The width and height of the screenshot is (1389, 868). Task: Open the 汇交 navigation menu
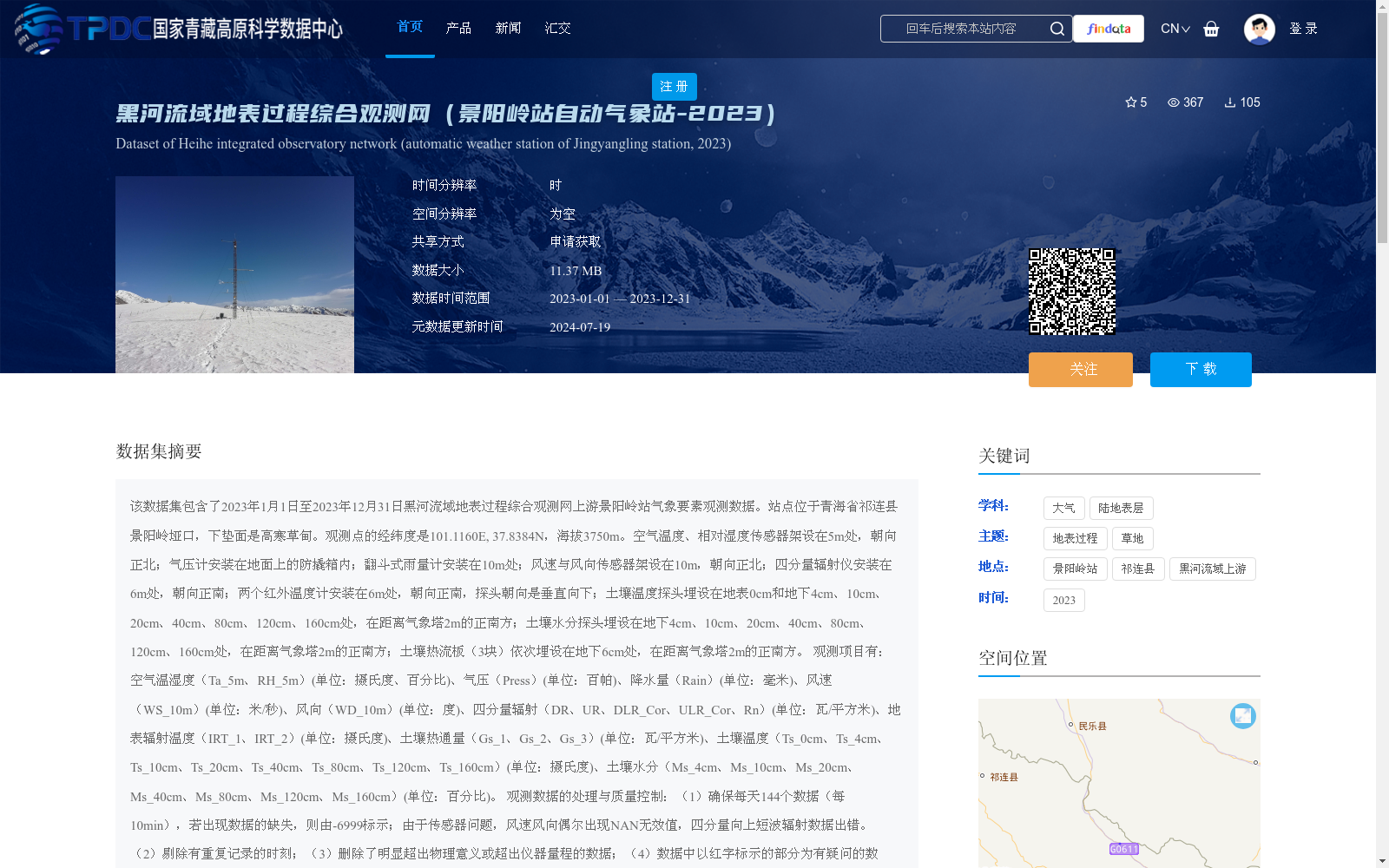click(x=557, y=28)
